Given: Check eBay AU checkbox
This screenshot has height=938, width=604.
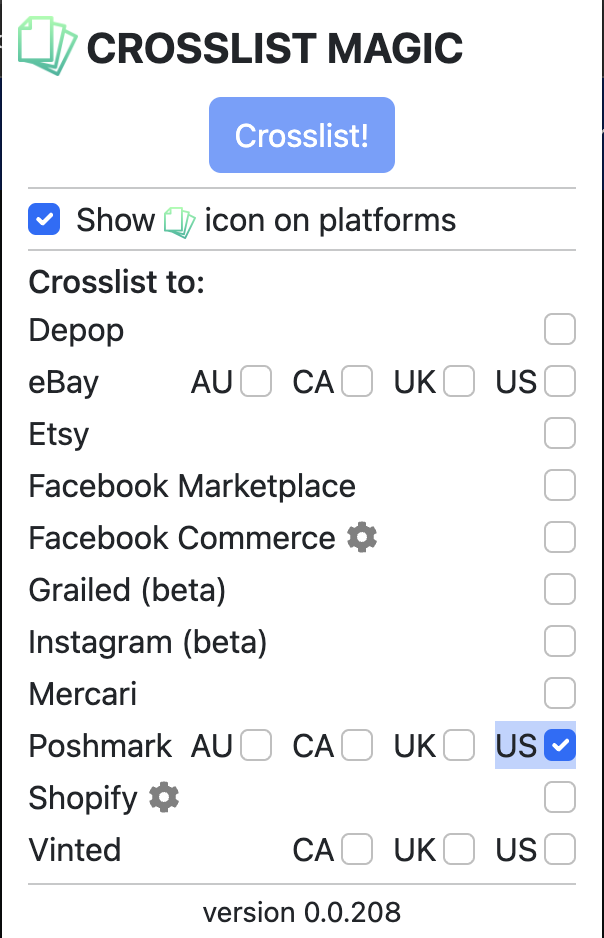Looking at the screenshot, I should pos(256,382).
